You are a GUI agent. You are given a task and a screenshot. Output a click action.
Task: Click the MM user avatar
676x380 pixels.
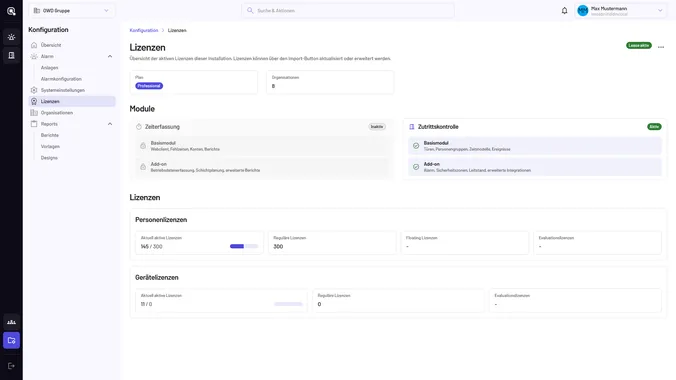[x=582, y=11]
